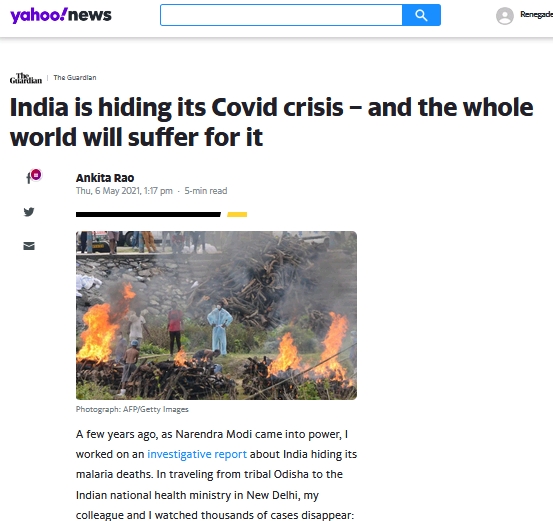Click the Yahoo News logo
This screenshot has height=521, width=553.
coord(61,15)
